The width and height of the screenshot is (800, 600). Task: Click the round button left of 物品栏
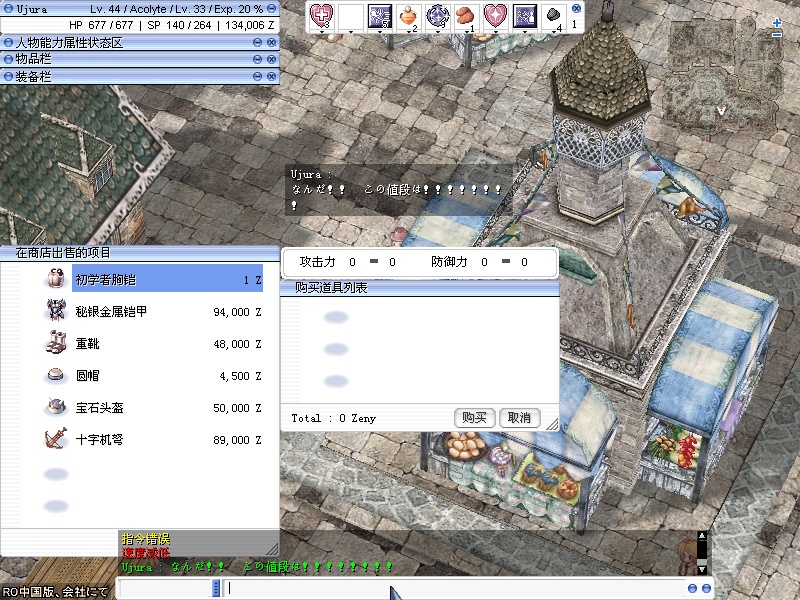click(x=8, y=59)
